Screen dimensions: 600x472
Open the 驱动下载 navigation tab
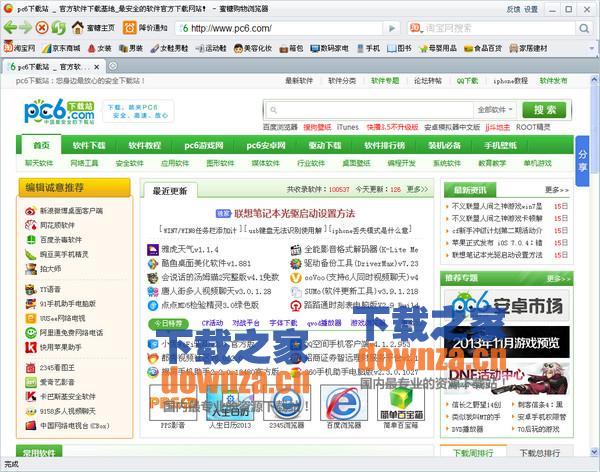[x=325, y=145]
